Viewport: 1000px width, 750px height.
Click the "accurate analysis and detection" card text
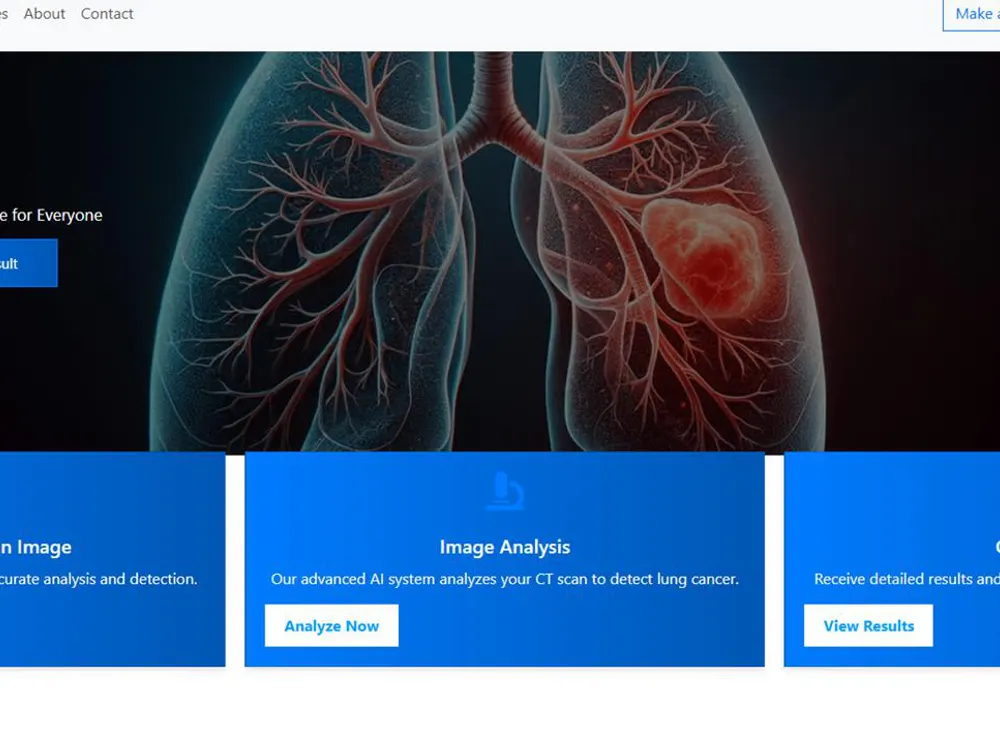[x=99, y=579]
